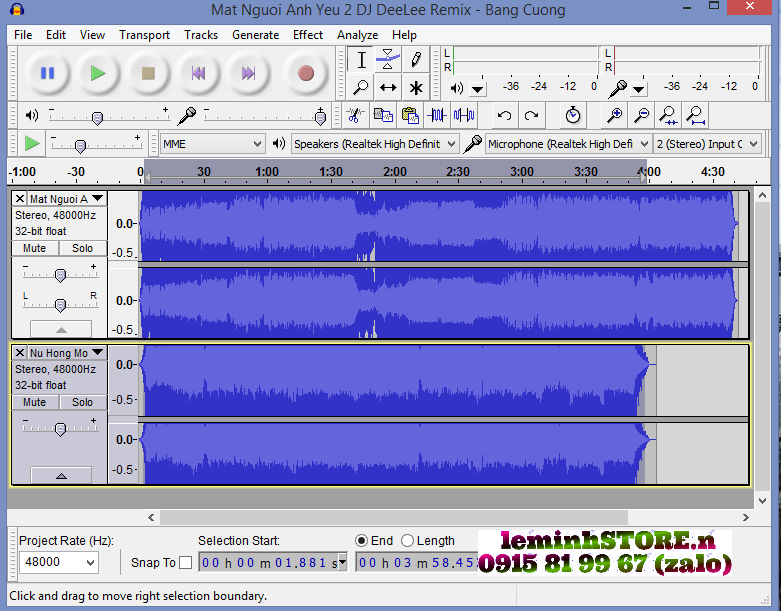Start playback with the Play button
This screenshot has width=781, height=611.
pos(98,74)
